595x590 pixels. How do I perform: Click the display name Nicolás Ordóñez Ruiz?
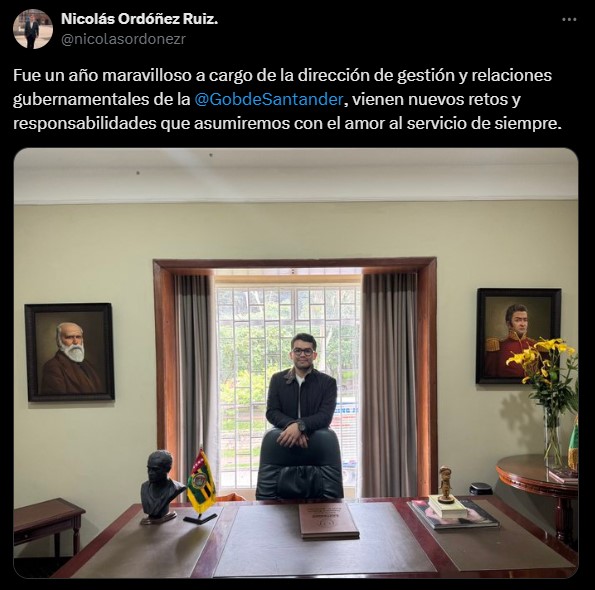140,19
